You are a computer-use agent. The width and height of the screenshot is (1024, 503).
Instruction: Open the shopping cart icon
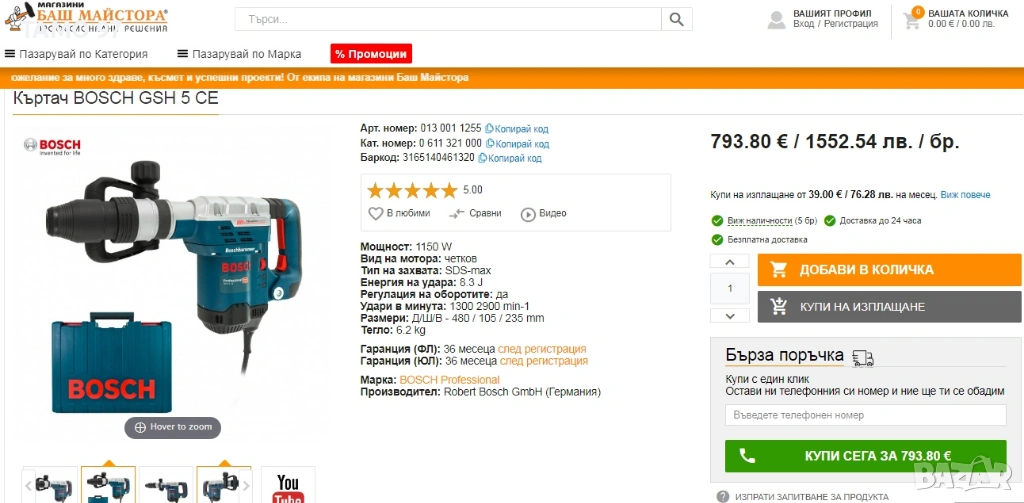click(x=912, y=20)
